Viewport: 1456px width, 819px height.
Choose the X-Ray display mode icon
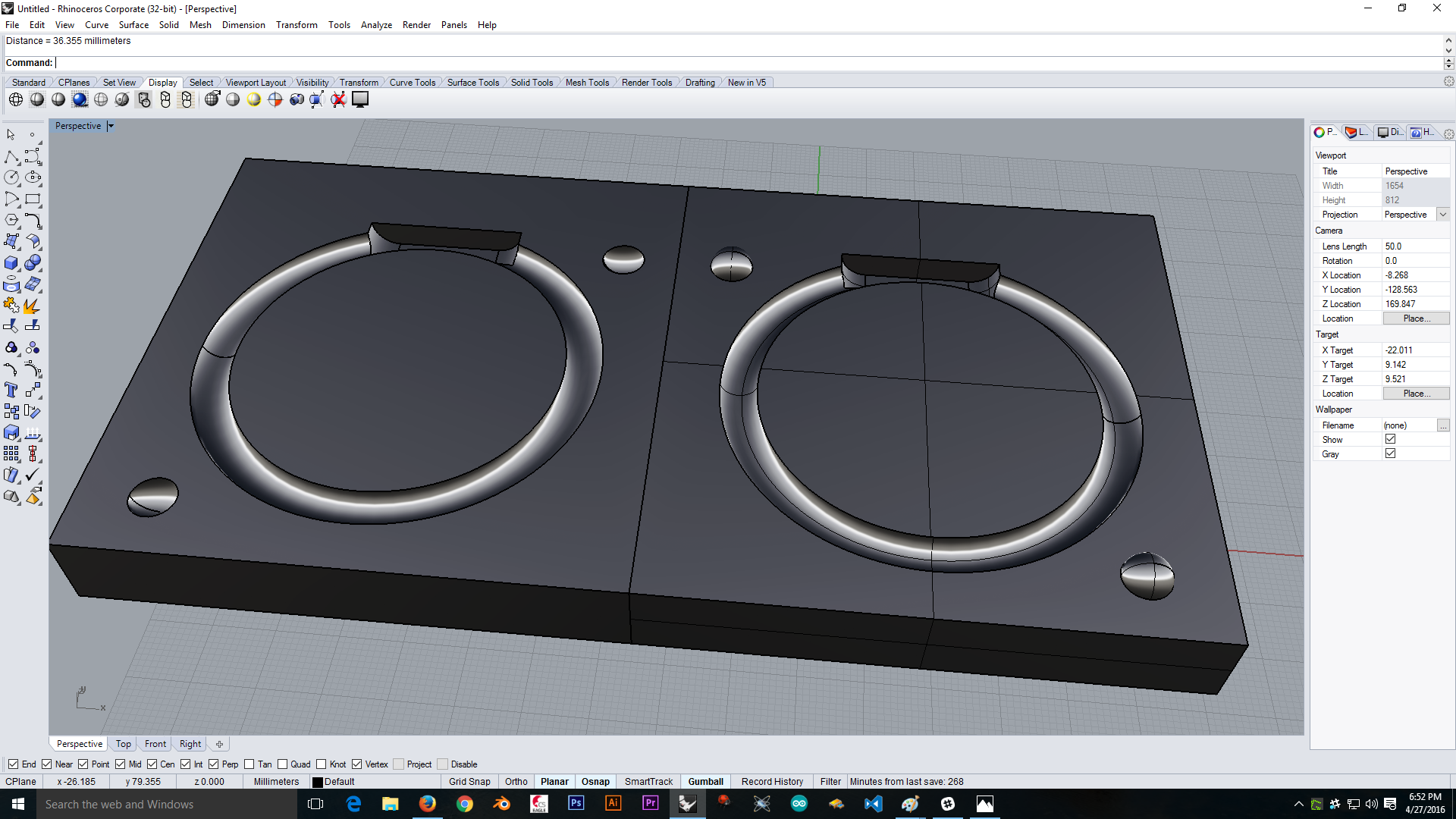(122, 99)
